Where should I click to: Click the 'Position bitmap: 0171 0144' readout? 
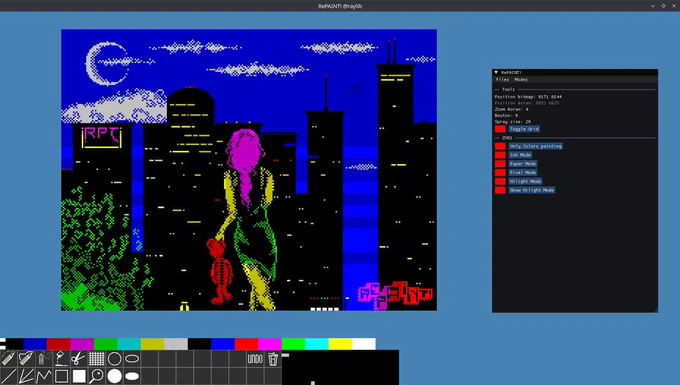tap(528, 97)
